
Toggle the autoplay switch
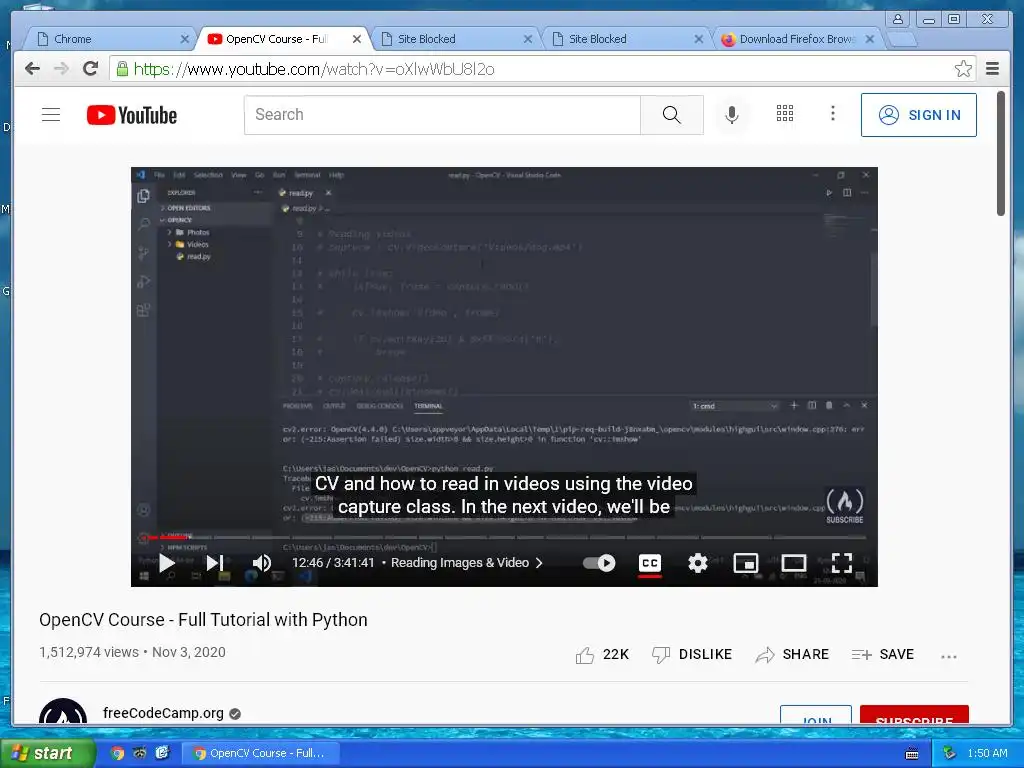[x=599, y=562]
